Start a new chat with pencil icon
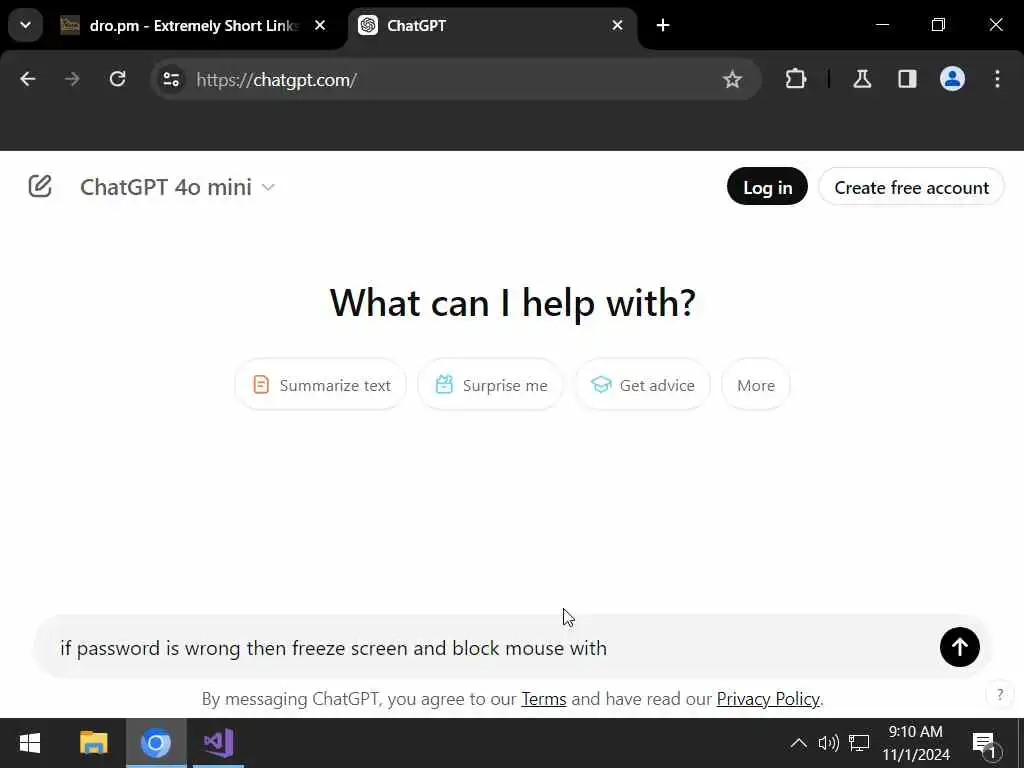This screenshot has height=768, width=1024. click(40, 187)
